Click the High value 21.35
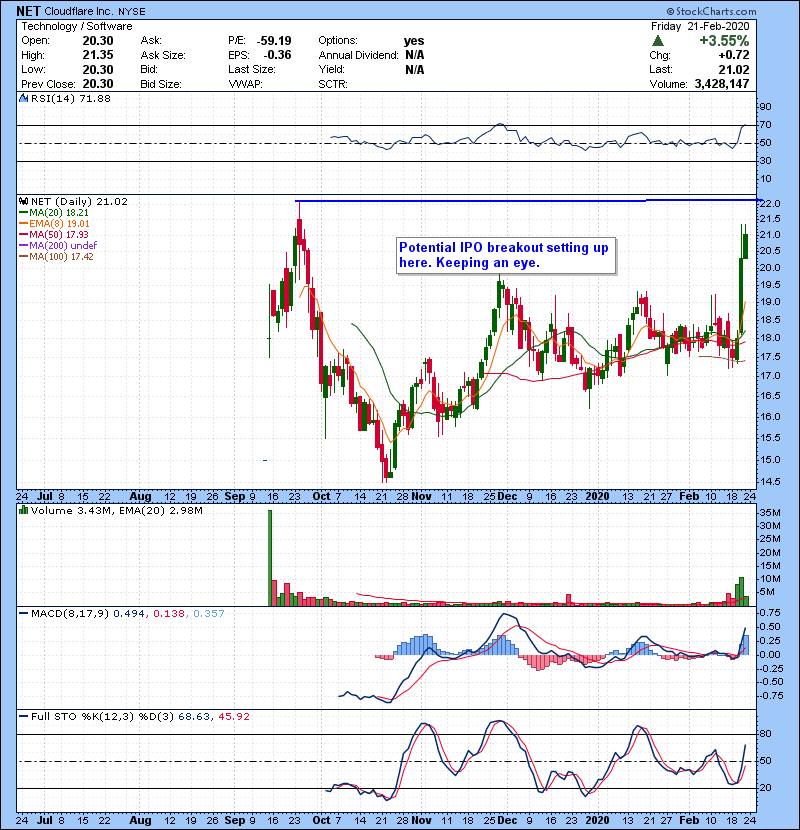The height and width of the screenshot is (830, 800). [x=98, y=55]
